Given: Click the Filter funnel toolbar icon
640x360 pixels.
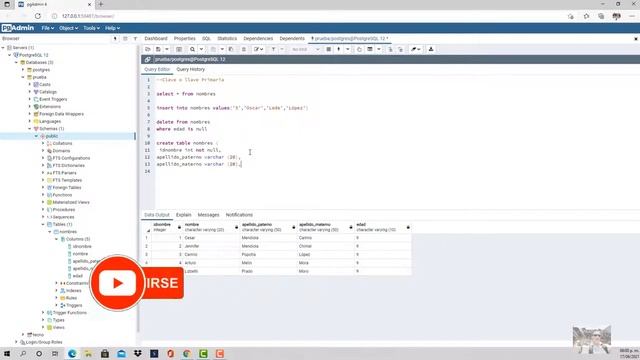Looking at the screenshot, I should (x=273, y=49).
